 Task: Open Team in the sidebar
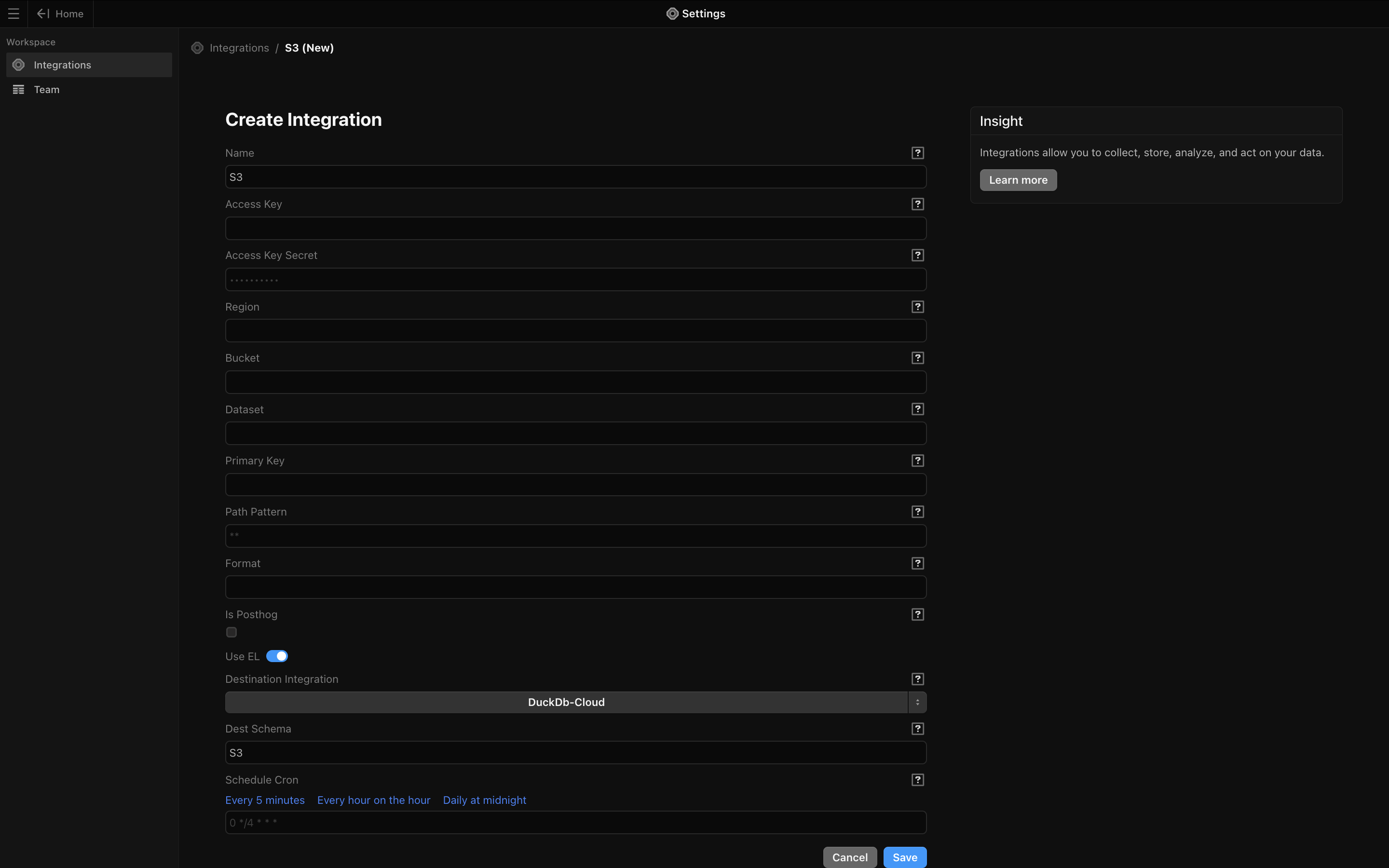click(46, 90)
